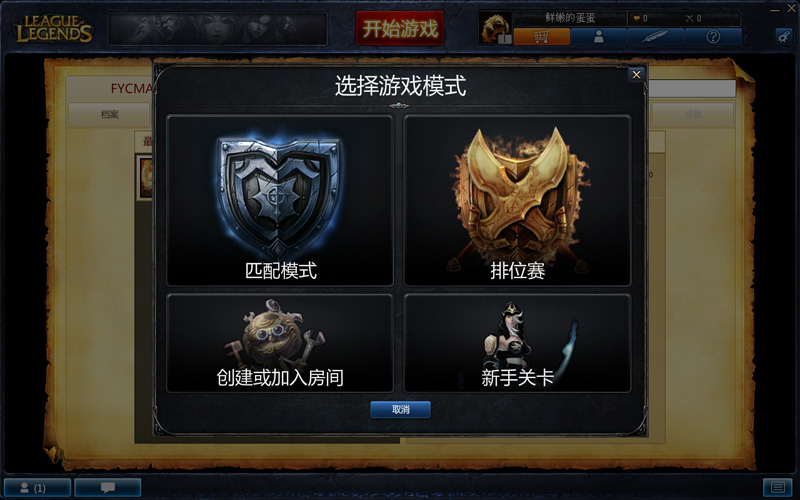Open the shop via shopping cart icon
Image resolution: width=800 pixels, height=500 pixels.
point(541,37)
